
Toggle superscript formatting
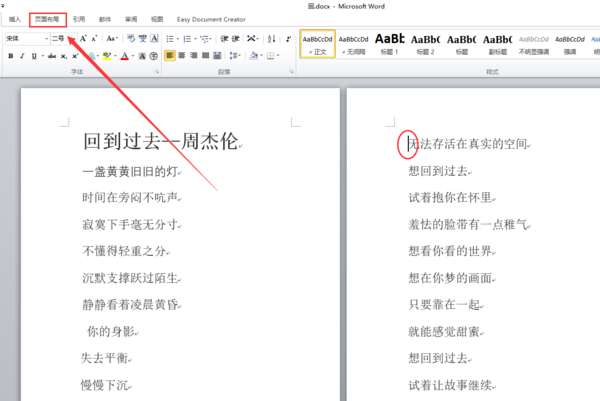click(x=75, y=56)
